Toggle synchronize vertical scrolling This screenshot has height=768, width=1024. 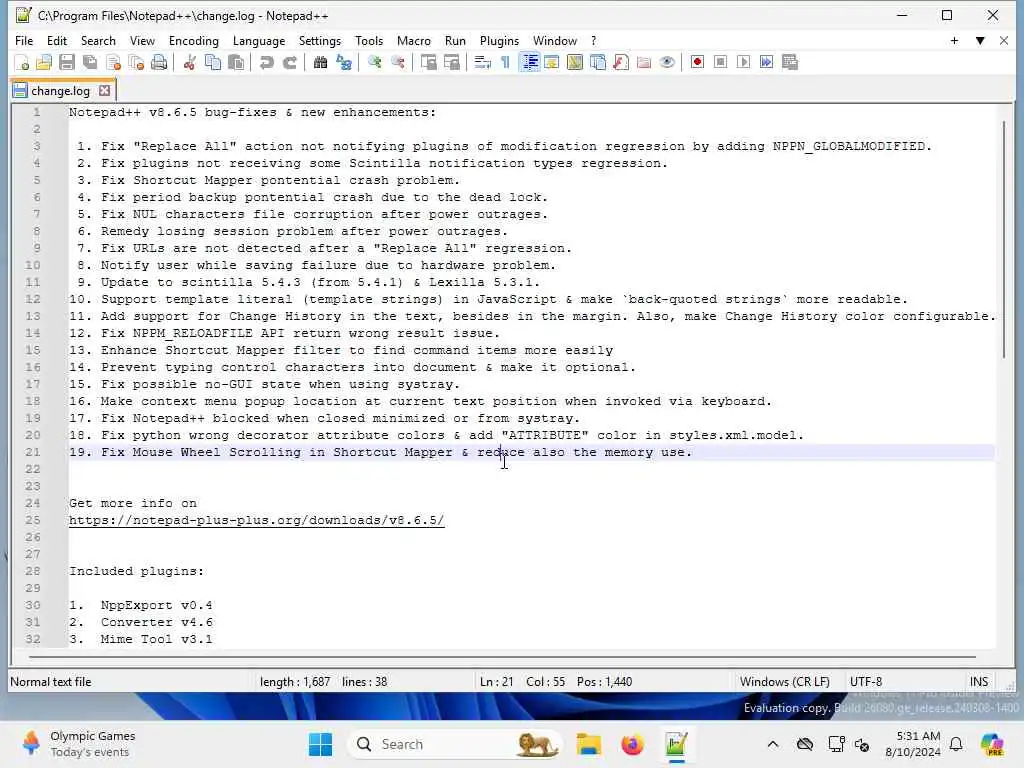(428, 63)
